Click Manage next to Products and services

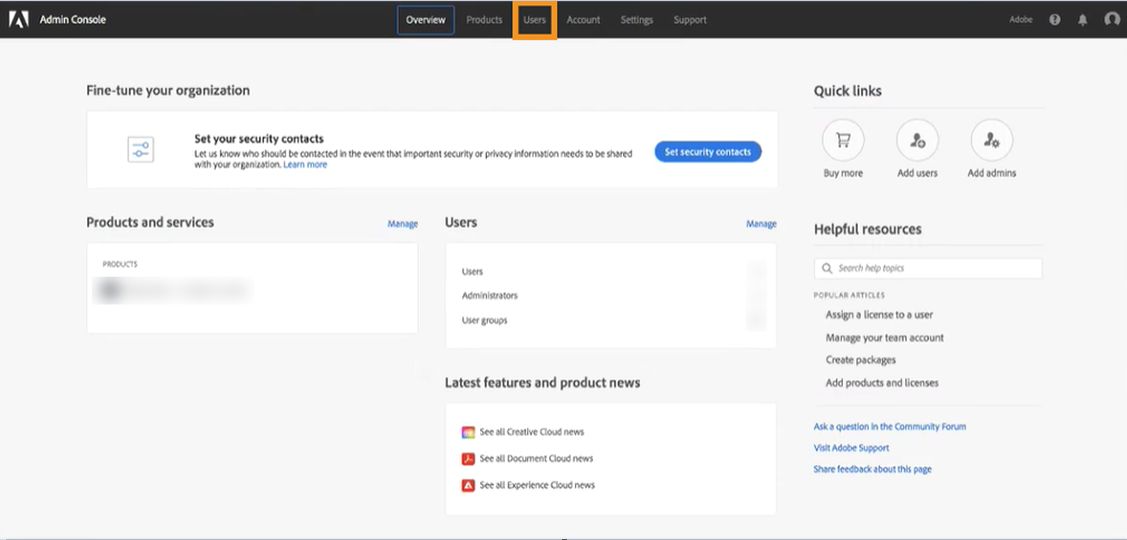pyautogui.click(x=402, y=224)
